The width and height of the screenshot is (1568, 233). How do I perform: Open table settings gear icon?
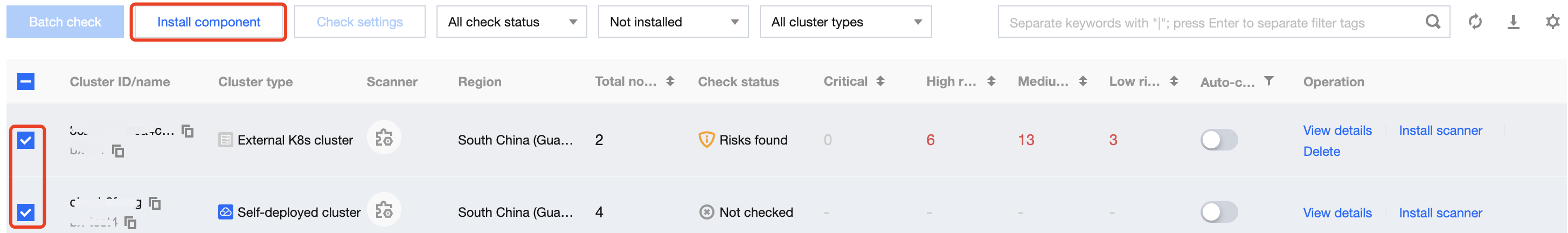pos(1552,22)
